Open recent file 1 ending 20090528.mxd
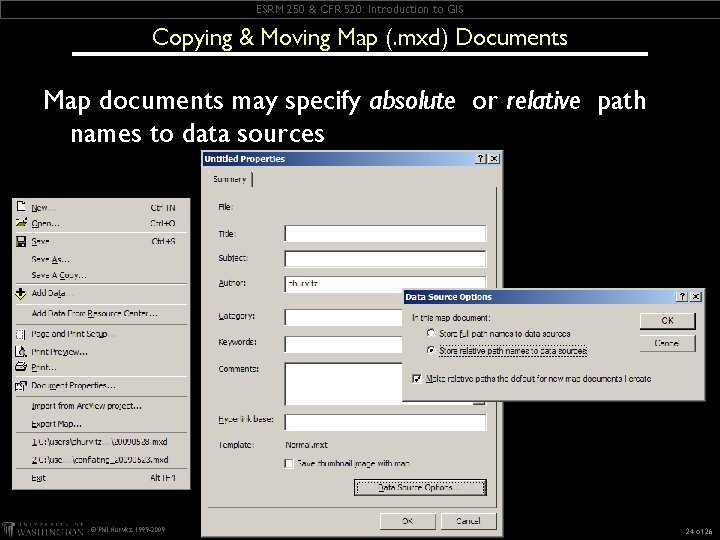This screenshot has width=720, height=540. pyautogui.click(x=103, y=442)
